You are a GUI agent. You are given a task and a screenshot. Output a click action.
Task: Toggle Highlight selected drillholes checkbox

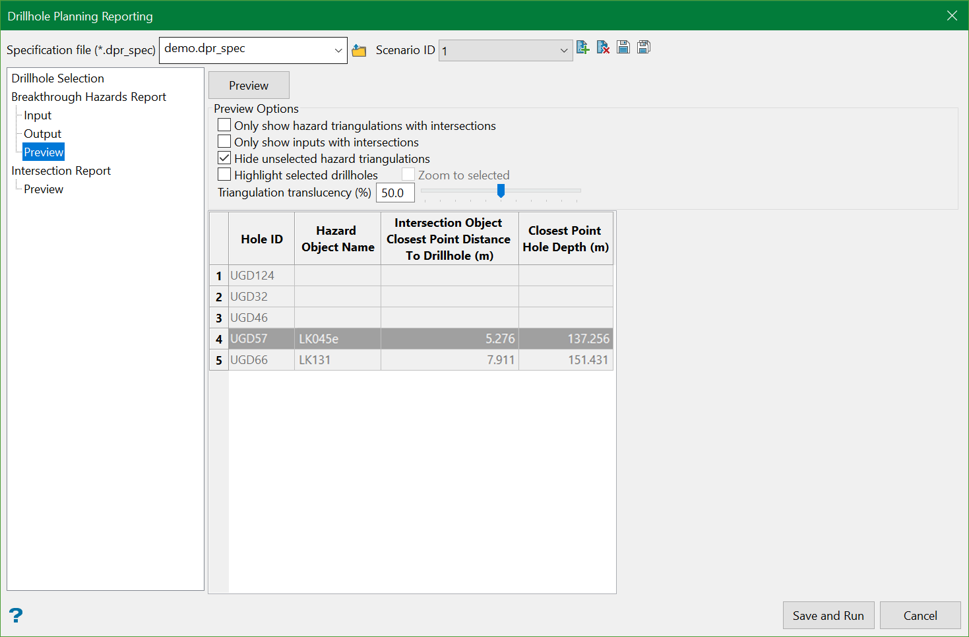(224, 175)
